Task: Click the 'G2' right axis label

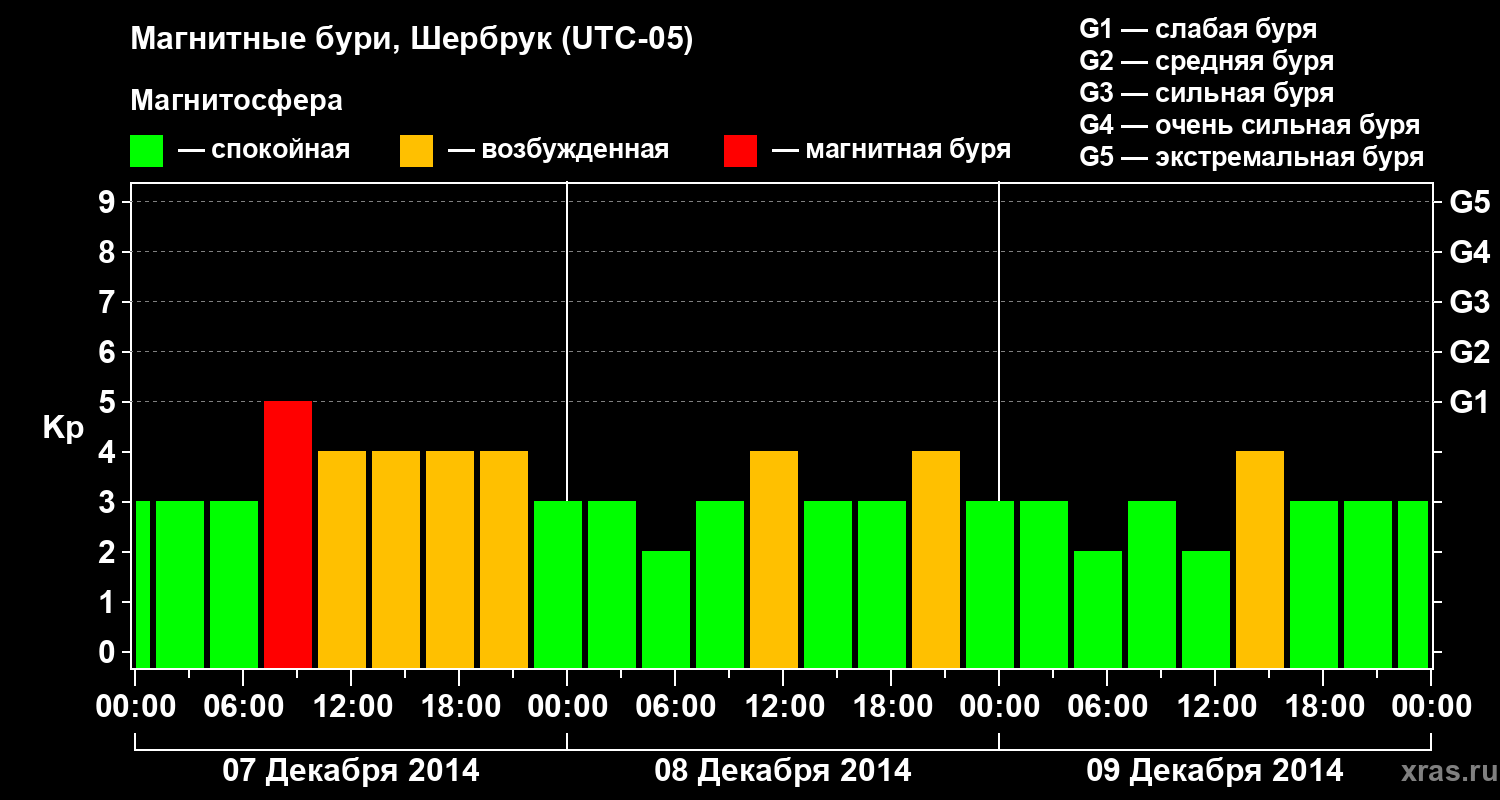Action: point(1469,352)
